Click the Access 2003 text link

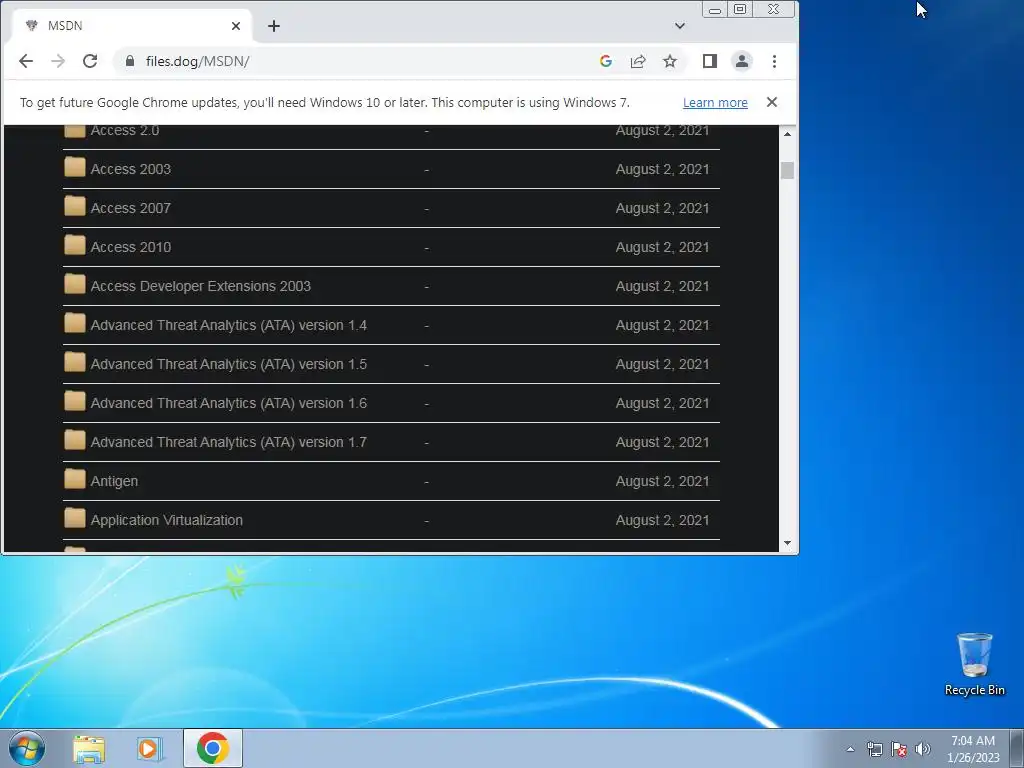click(x=131, y=169)
